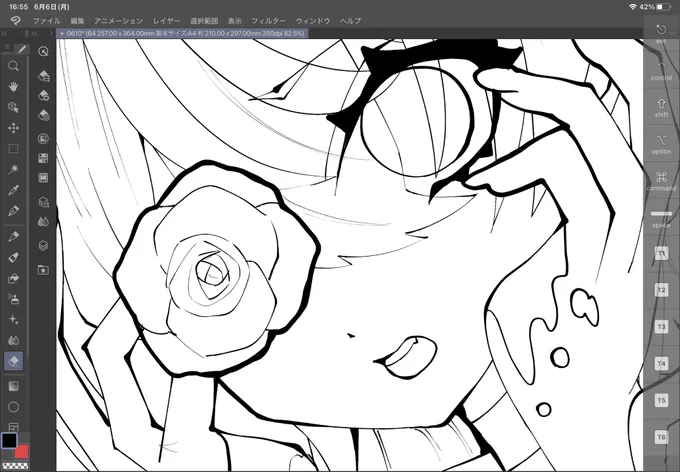This screenshot has width=680, height=472.
Task: Open the Color Wheel palette icon
Action: coord(43,138)
